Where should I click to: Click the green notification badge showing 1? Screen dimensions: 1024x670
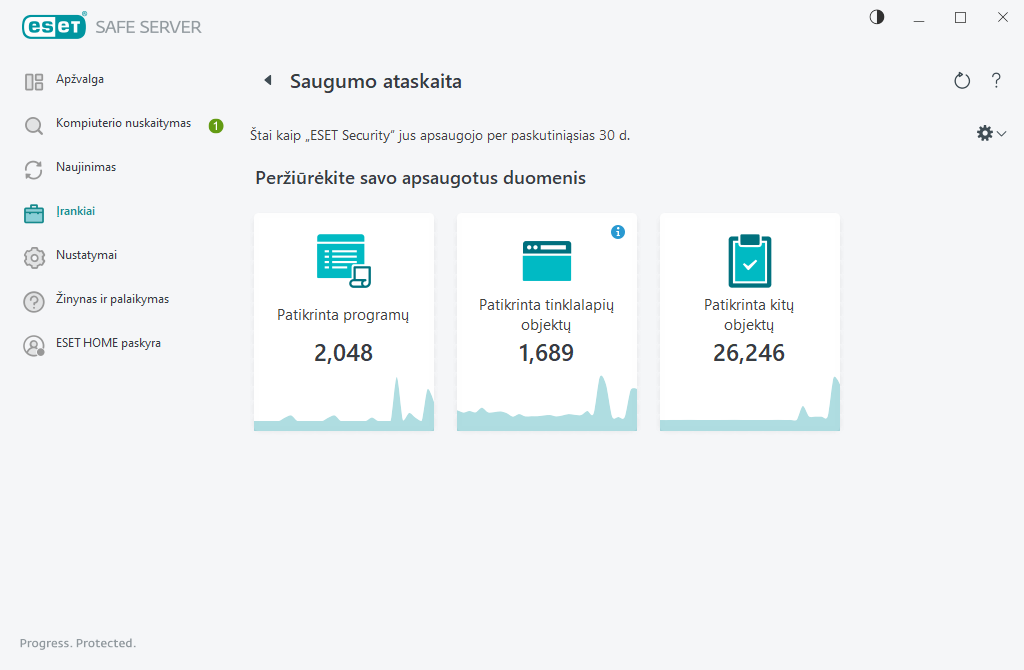[x=216, y=125]
